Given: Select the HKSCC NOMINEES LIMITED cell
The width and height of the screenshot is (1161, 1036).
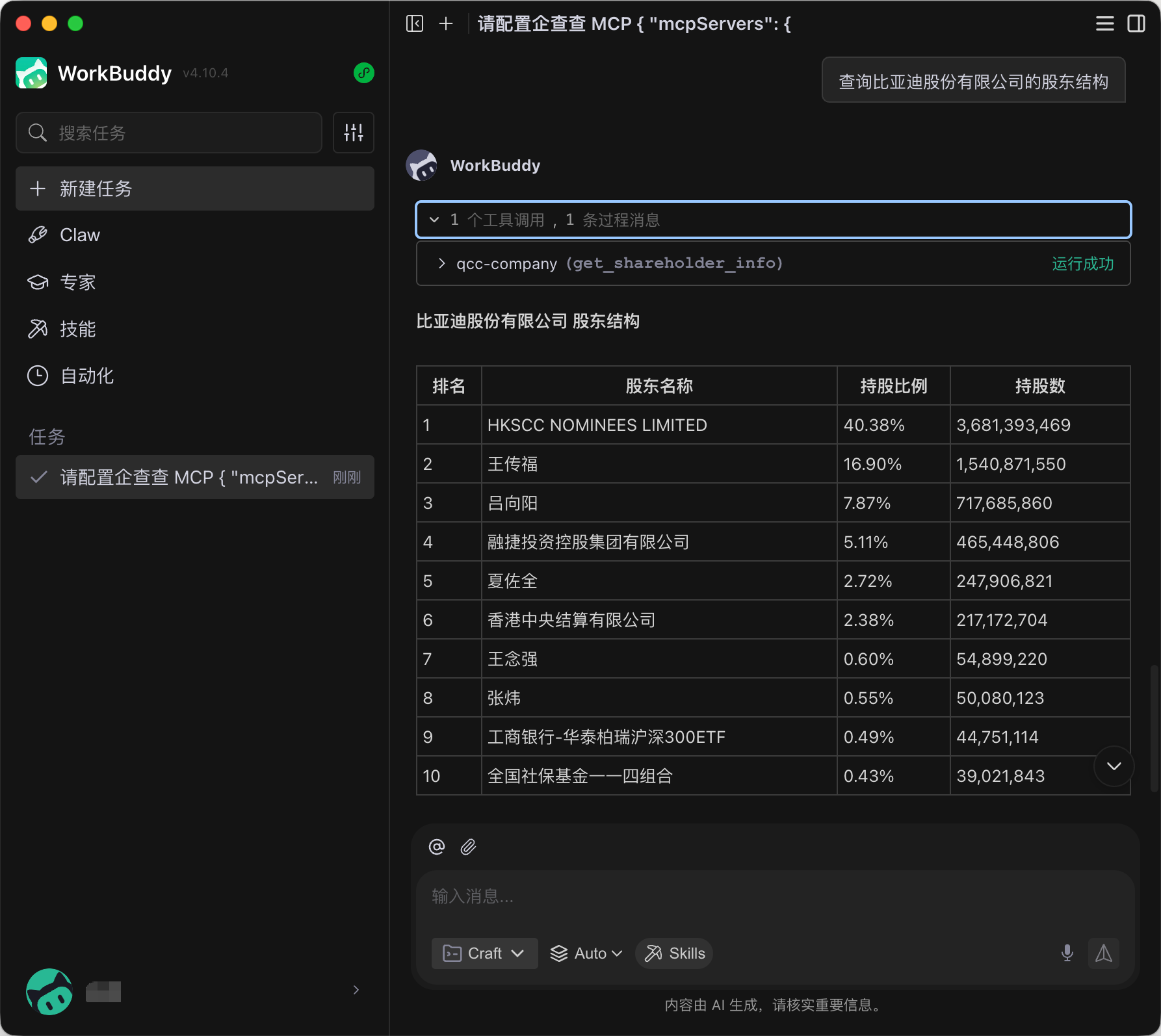Looking at the screenshot, I should 659,425.
